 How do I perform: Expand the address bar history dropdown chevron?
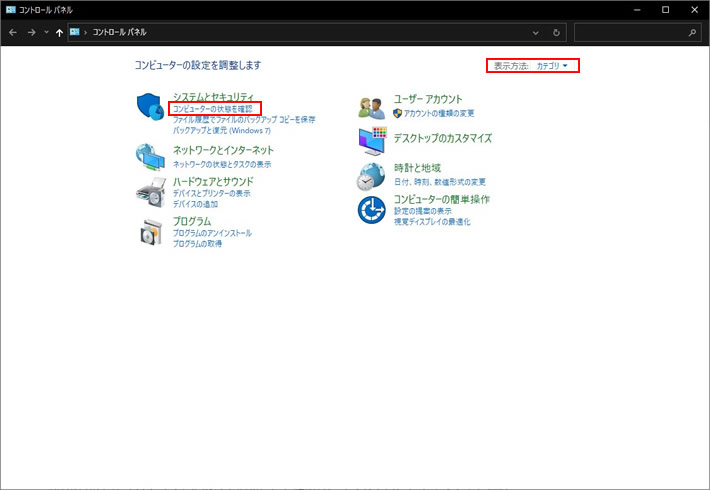pyautogui.click(x=536, y=33)
